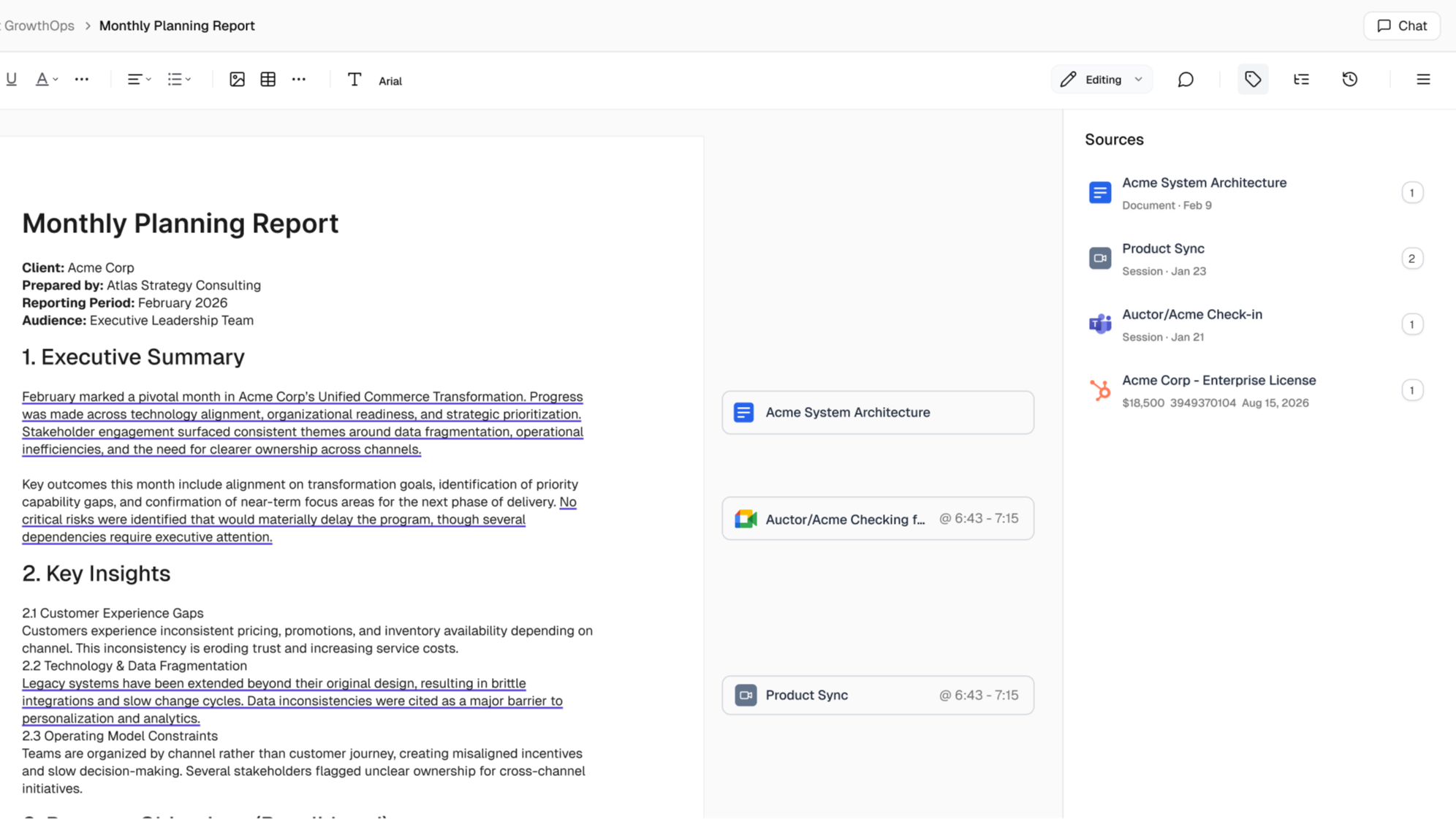Click Monthly Planning Report breadcrumb
Image resolution: width=1456 pixels, height=819 pixels.
click(x=177, y=26)
